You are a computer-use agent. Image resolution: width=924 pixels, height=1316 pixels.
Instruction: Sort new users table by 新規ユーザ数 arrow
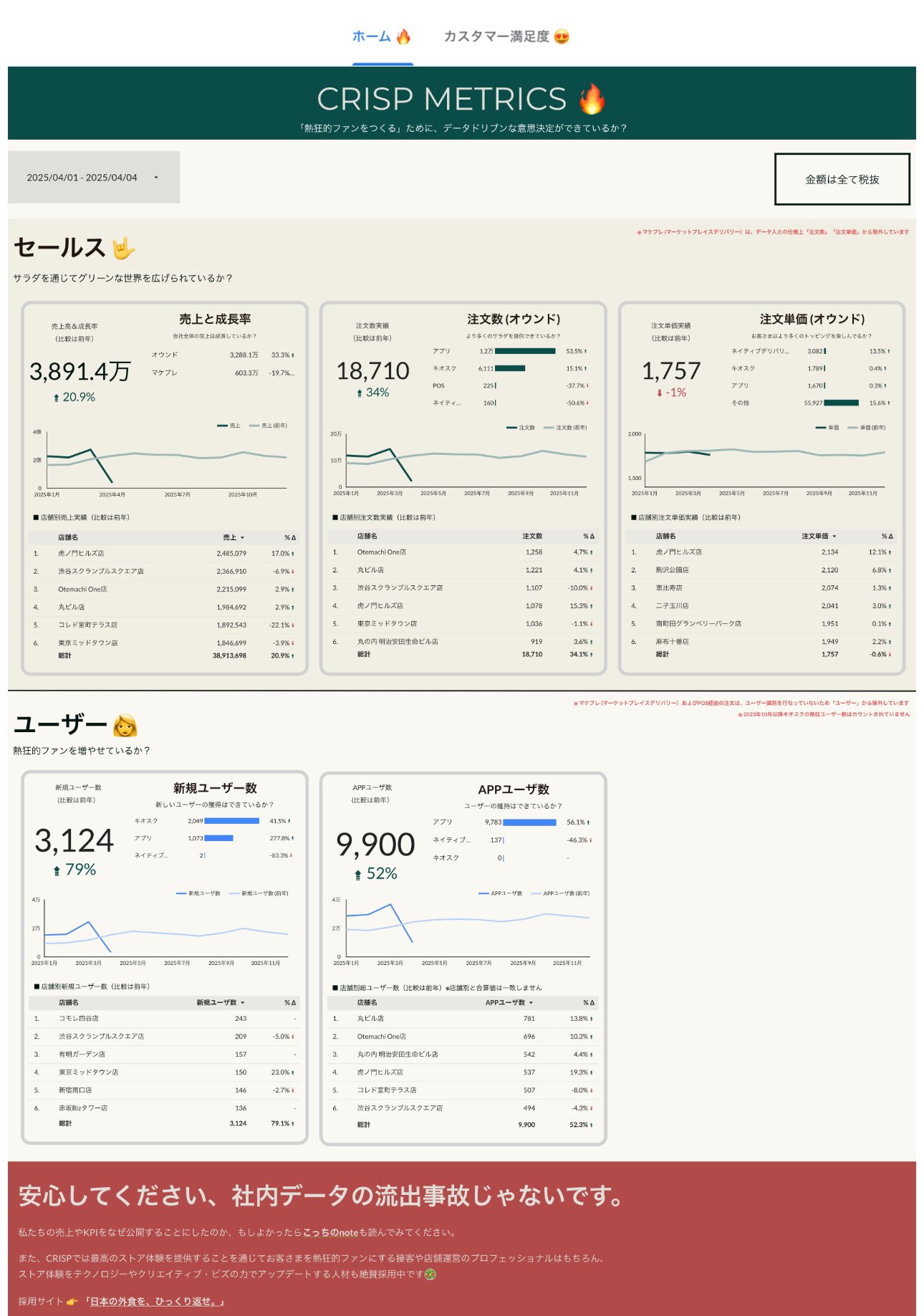tap(242, 1003)
